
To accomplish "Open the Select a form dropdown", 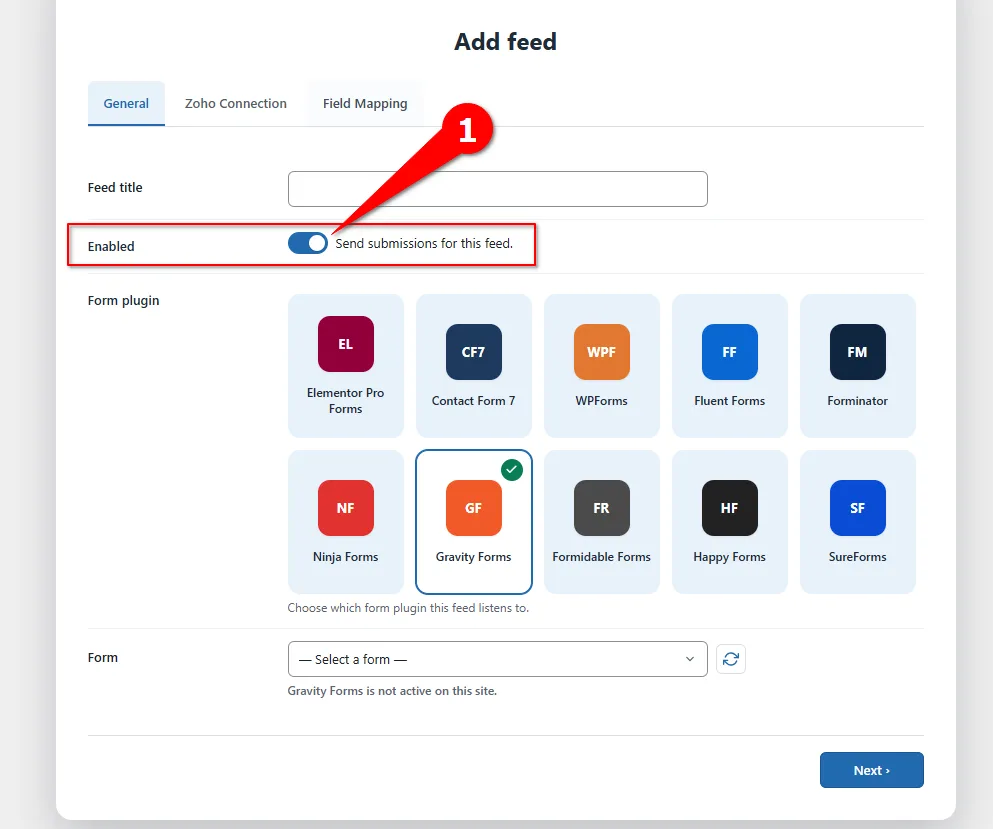I will click(x=497, y=659).
